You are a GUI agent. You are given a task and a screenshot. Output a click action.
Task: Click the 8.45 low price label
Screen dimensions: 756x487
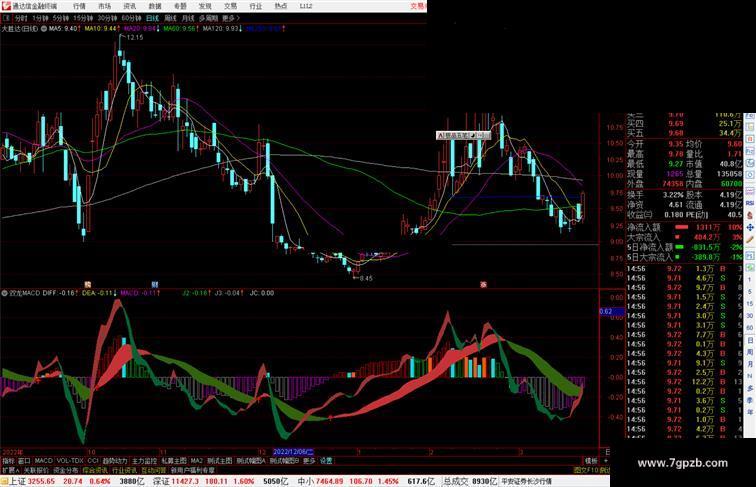366,278
